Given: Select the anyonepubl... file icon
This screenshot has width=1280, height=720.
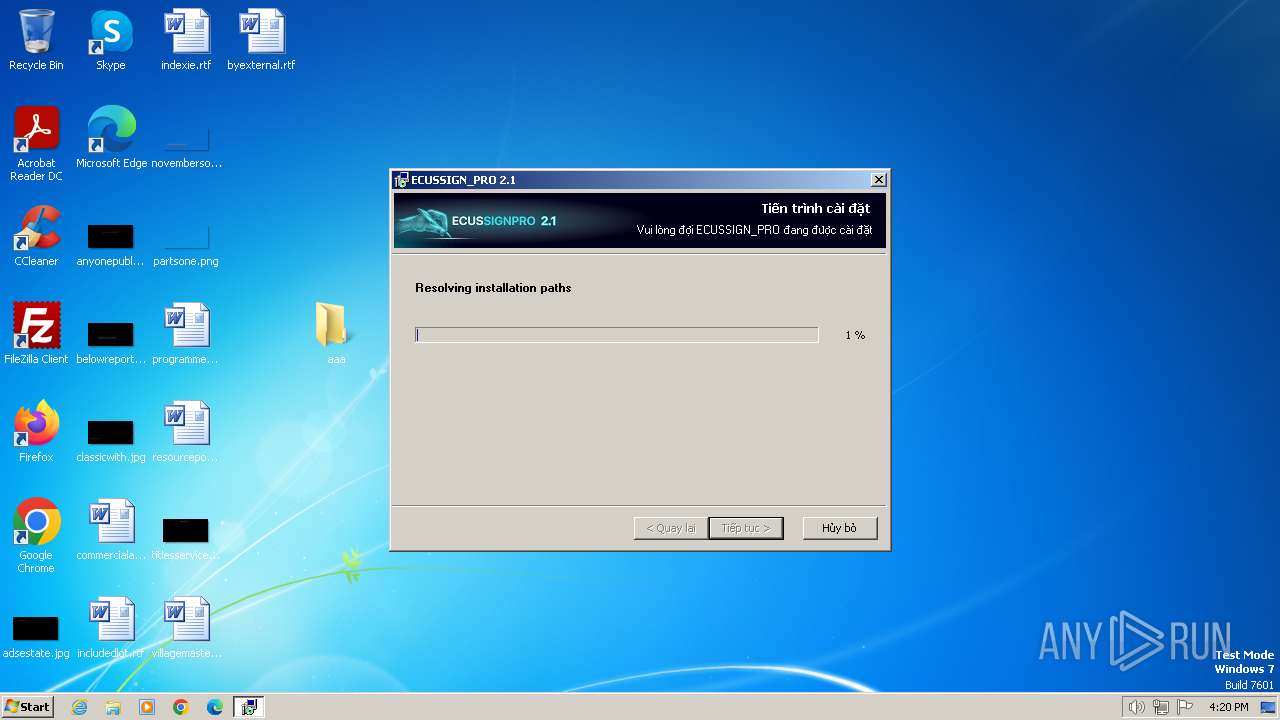Looking at the screenshot, I should coord(111,244).
